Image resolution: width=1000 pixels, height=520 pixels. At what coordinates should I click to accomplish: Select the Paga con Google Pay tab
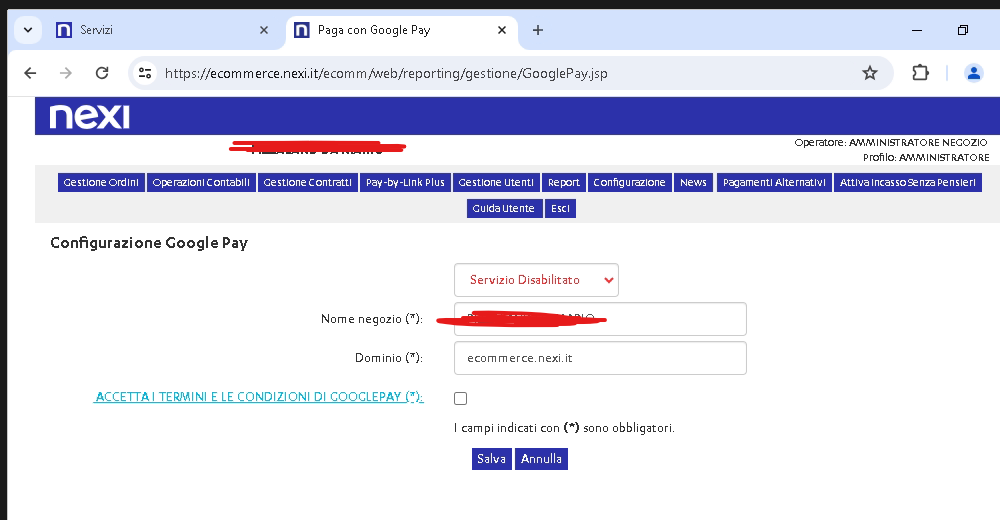tap(402, 30)
